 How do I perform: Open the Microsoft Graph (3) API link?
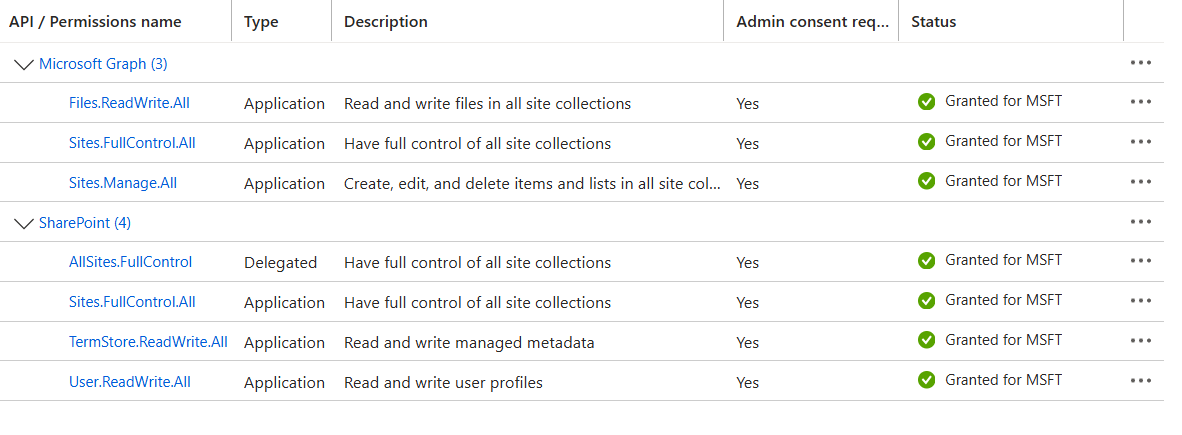(103, 64)
